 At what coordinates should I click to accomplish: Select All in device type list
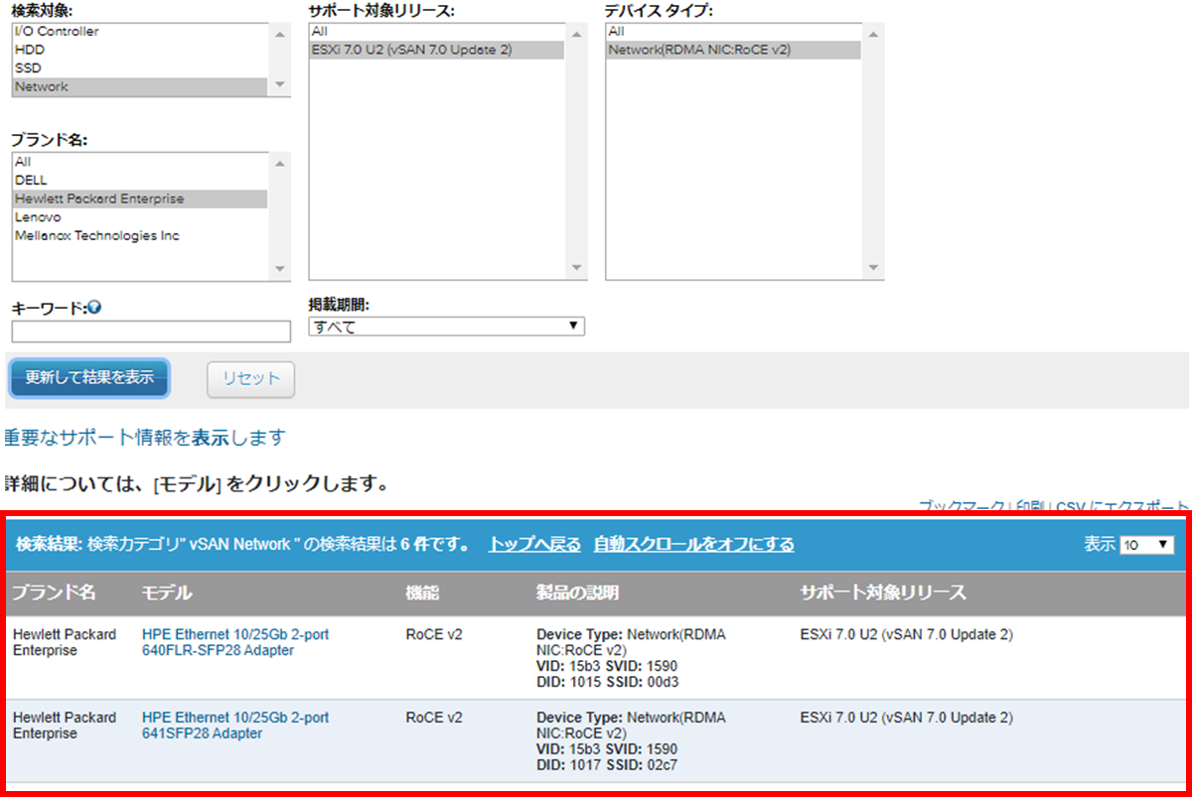pyautogui.click(x=733, y=31)
